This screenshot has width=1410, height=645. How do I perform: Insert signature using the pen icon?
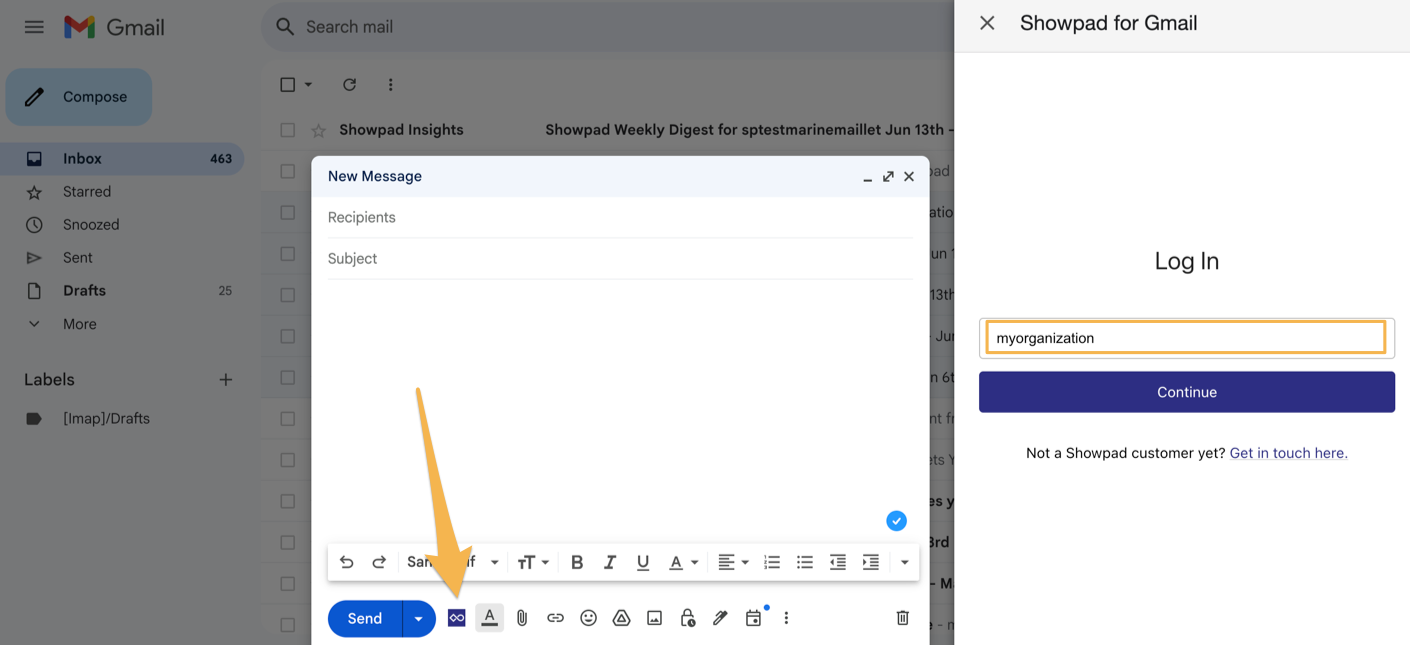pyautogui.click(x=720, y=618)
